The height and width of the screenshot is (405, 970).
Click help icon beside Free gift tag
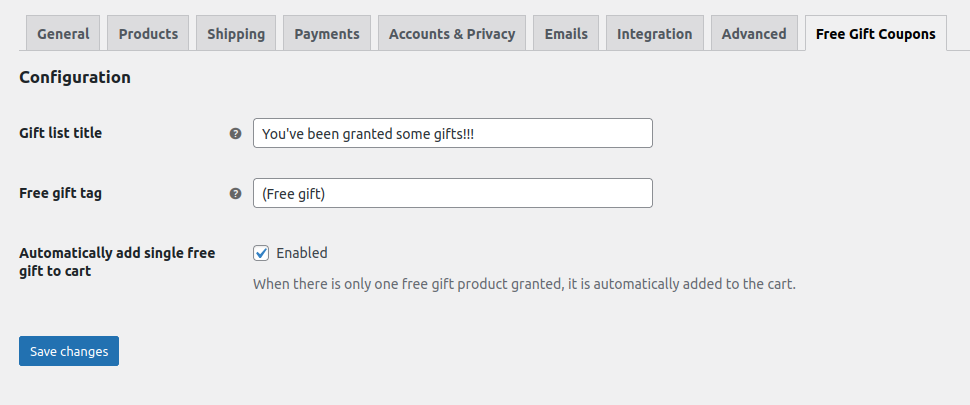pyautogui.click(x=236, y=194)
